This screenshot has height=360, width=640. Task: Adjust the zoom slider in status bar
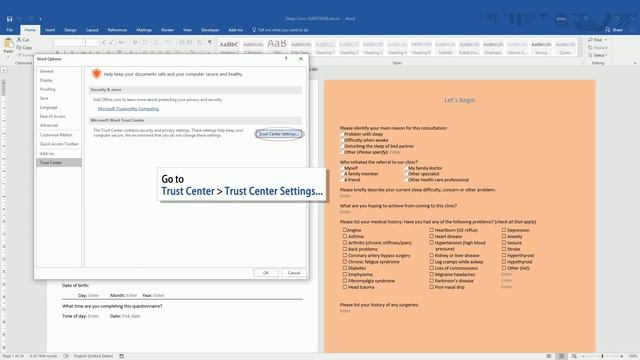coord(602,356)
